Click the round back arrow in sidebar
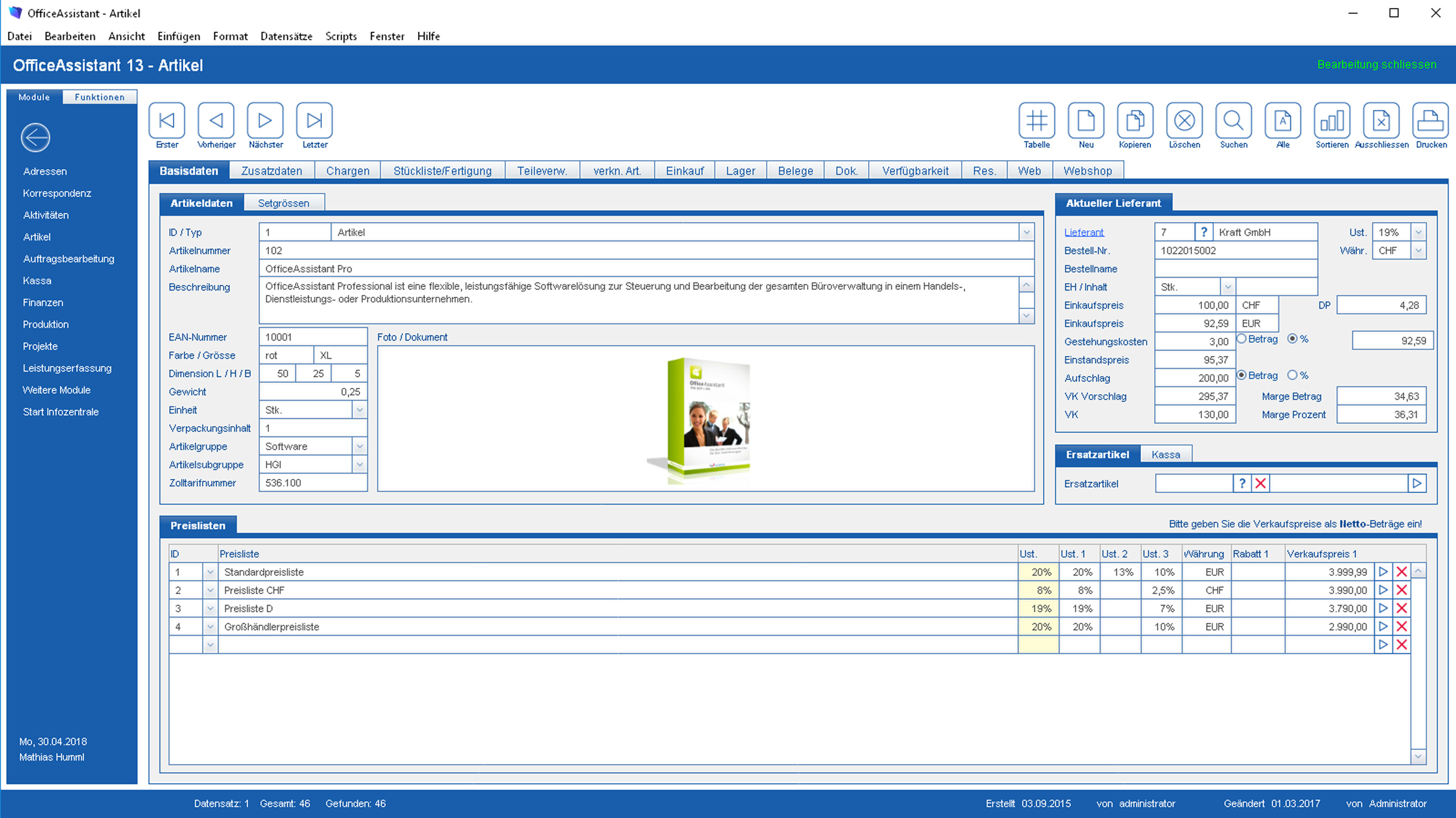 pos(35,137)
